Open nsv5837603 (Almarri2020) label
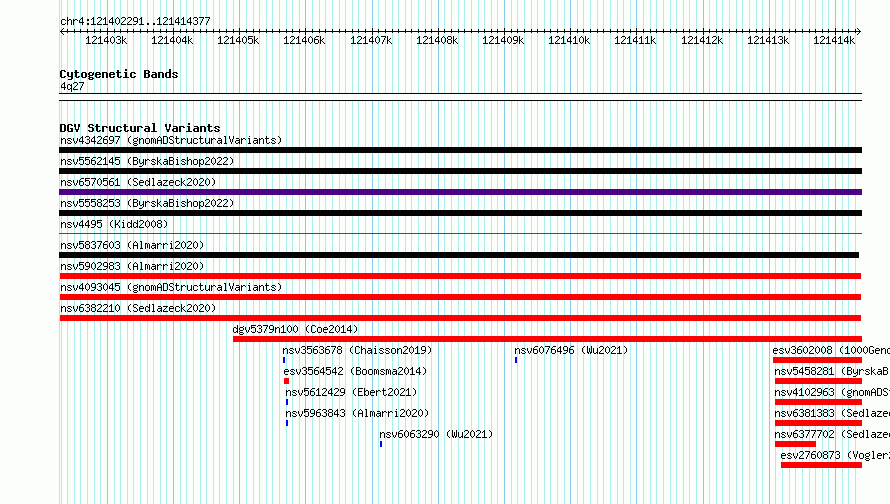The height and width of the screenshot is (504, 890). [132, 245]
